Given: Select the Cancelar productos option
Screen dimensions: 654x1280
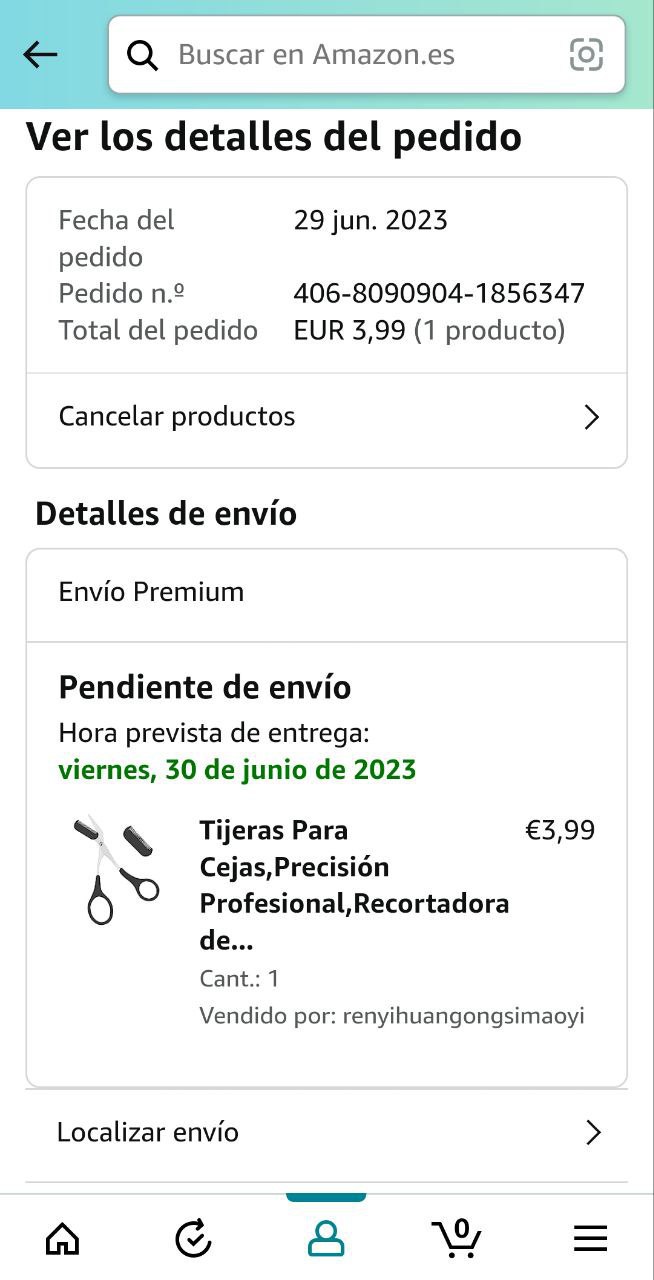Looking at the screenshot, I should [x=326, y=417].
